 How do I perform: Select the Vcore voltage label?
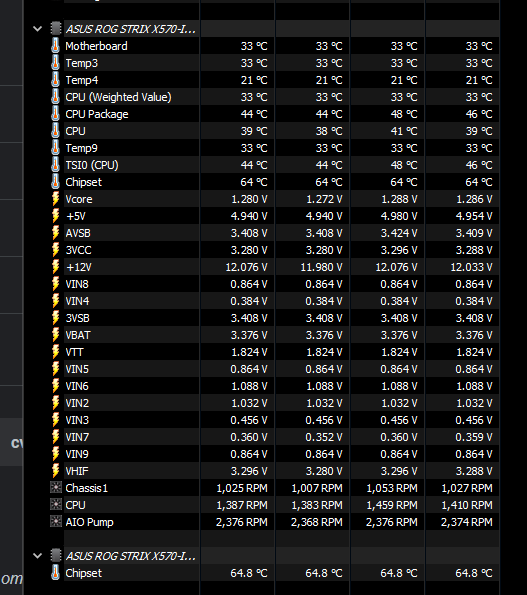(79, 199)
